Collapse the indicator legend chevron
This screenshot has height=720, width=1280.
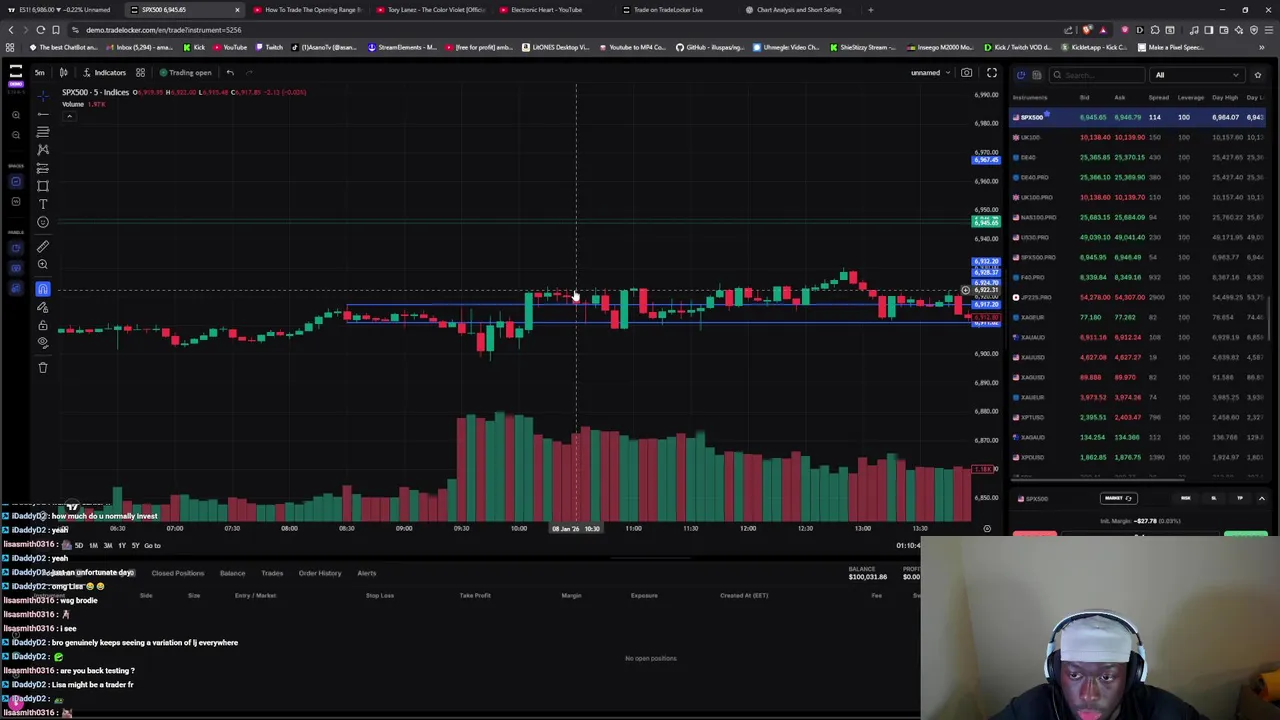point(69,116)
